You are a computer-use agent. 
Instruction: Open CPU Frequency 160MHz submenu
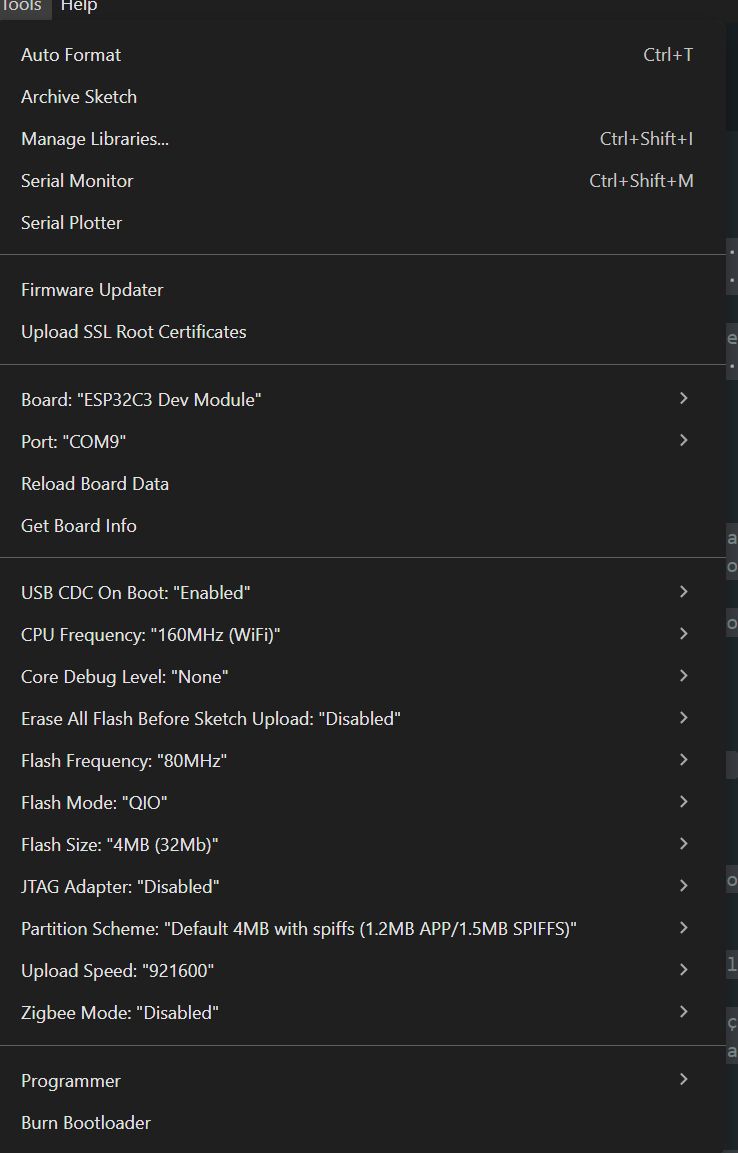tap(150, 635)
